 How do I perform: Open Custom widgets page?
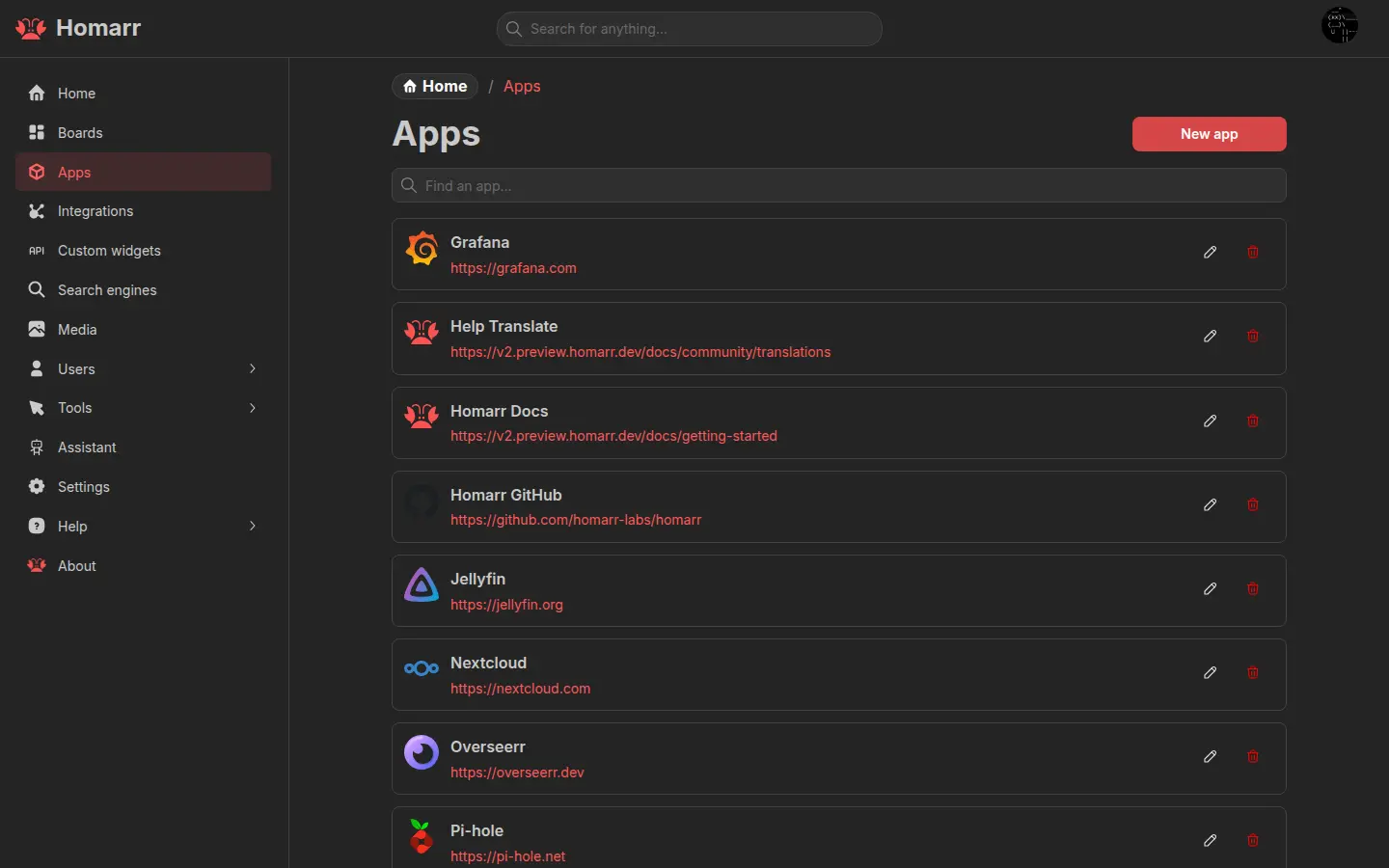point(144,251)
